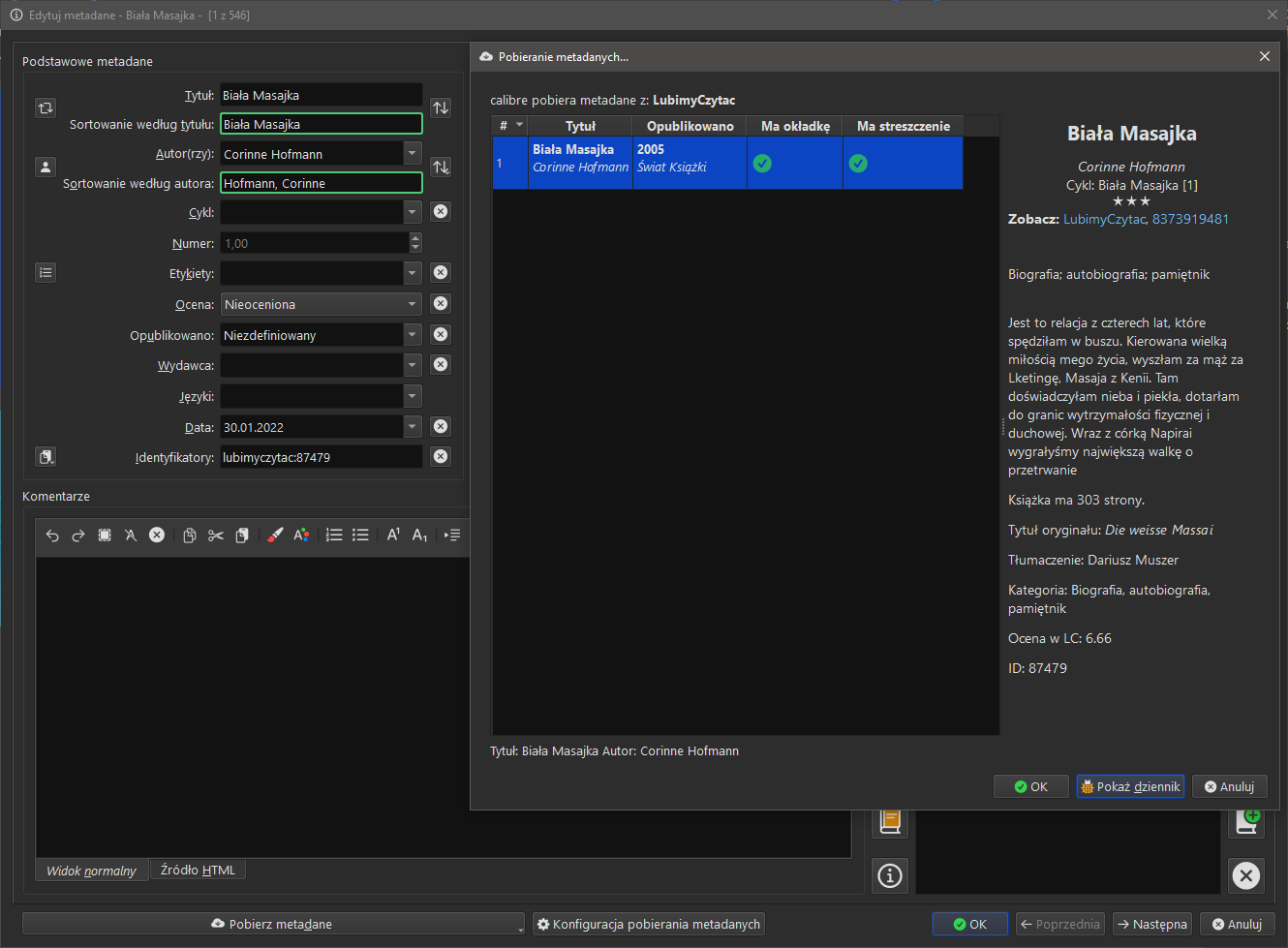
Task: Open the LubimyCzytac link
Action: click(1104, 220)
